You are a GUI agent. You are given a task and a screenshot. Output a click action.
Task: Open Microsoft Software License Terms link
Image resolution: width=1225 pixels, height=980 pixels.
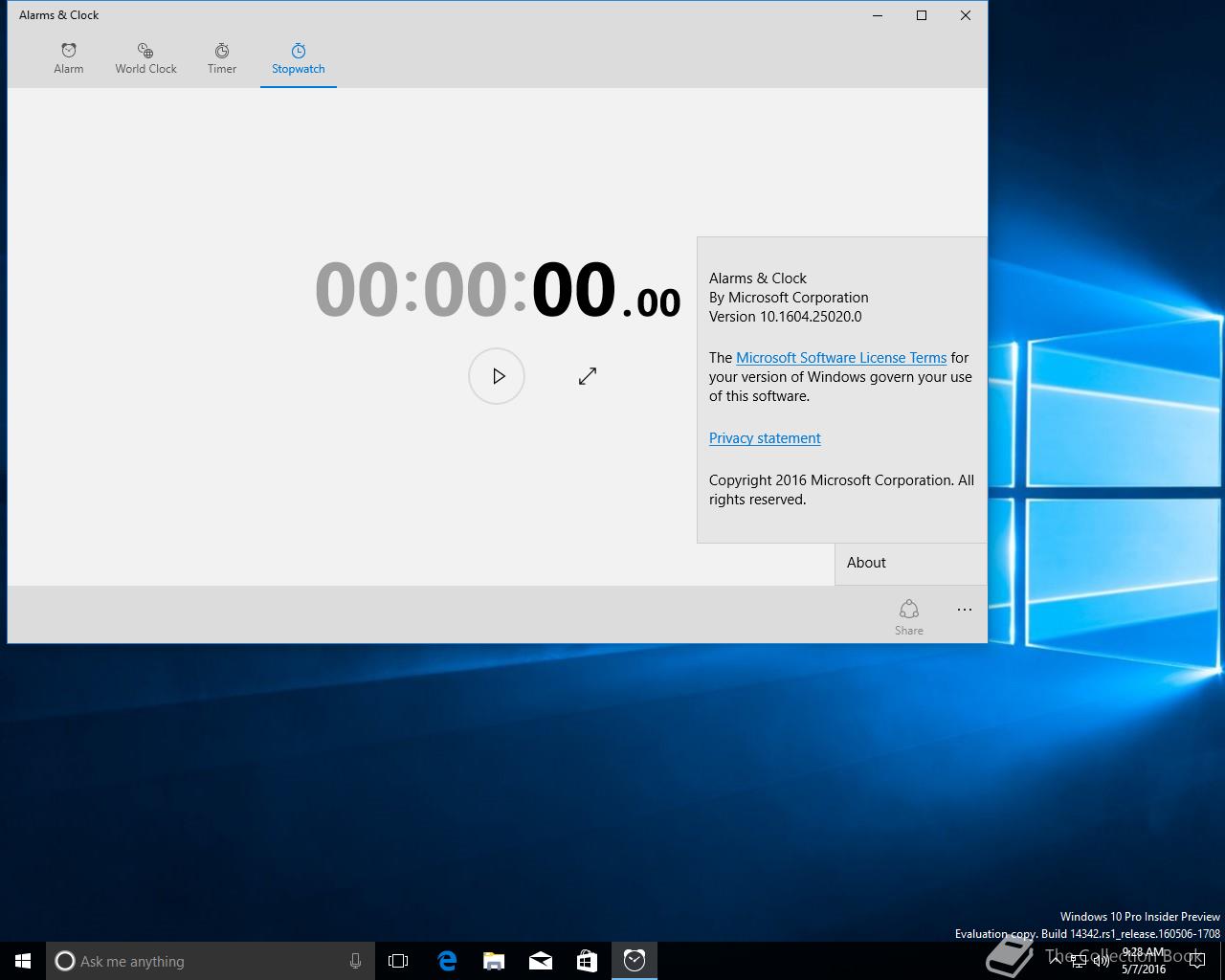click(841, 358)
